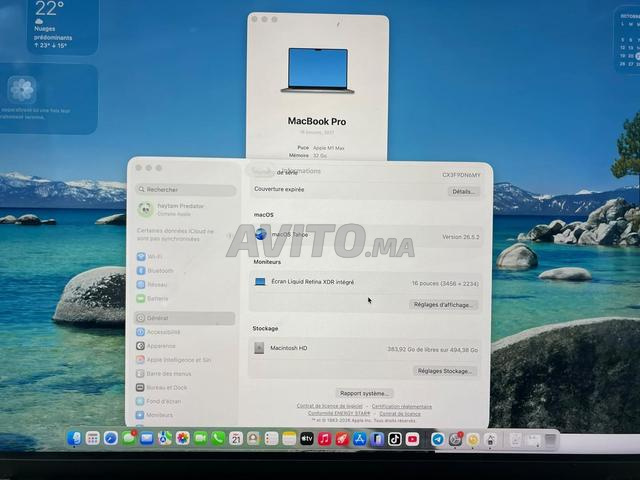Screen dimensions: 640x480
Task: Open Reminders app in the dock
Action: click(271, 439)
